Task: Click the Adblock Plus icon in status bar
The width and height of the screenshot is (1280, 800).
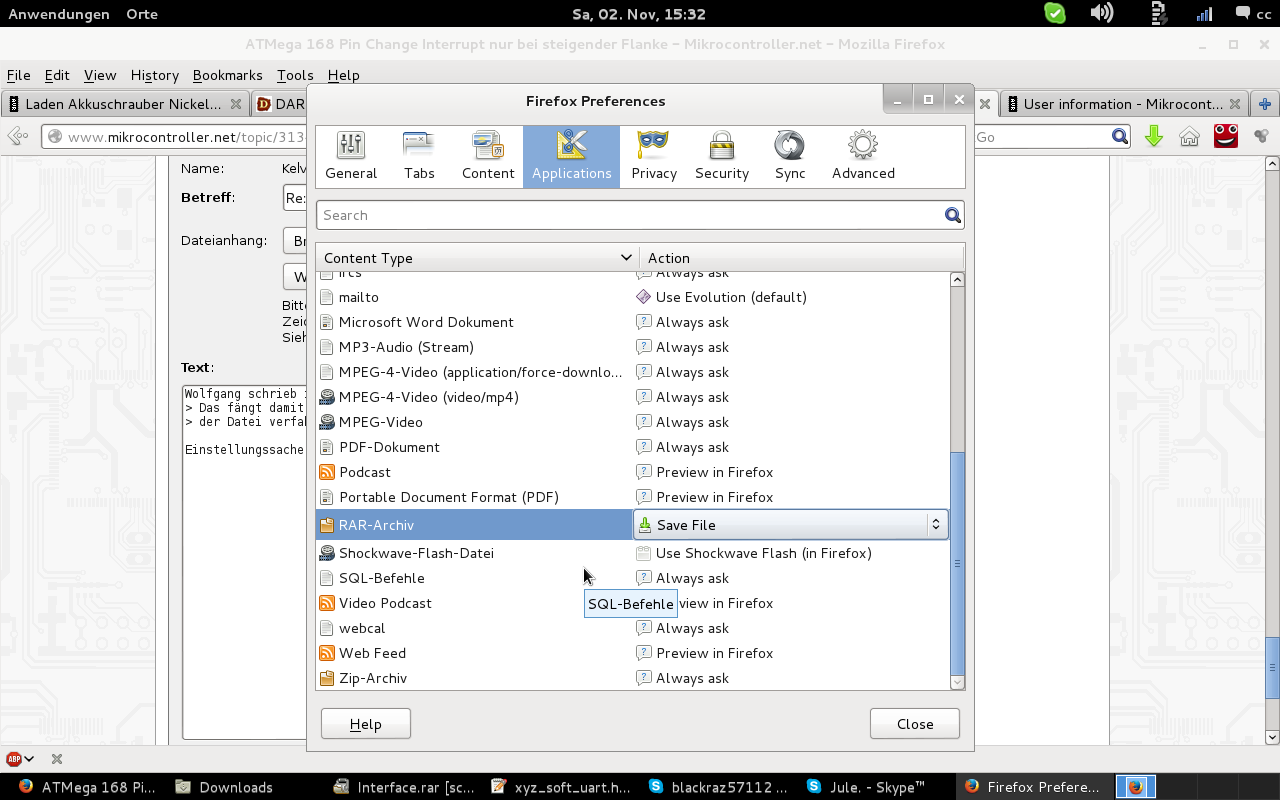Action: pyautogui.click(x=14, y=759)
